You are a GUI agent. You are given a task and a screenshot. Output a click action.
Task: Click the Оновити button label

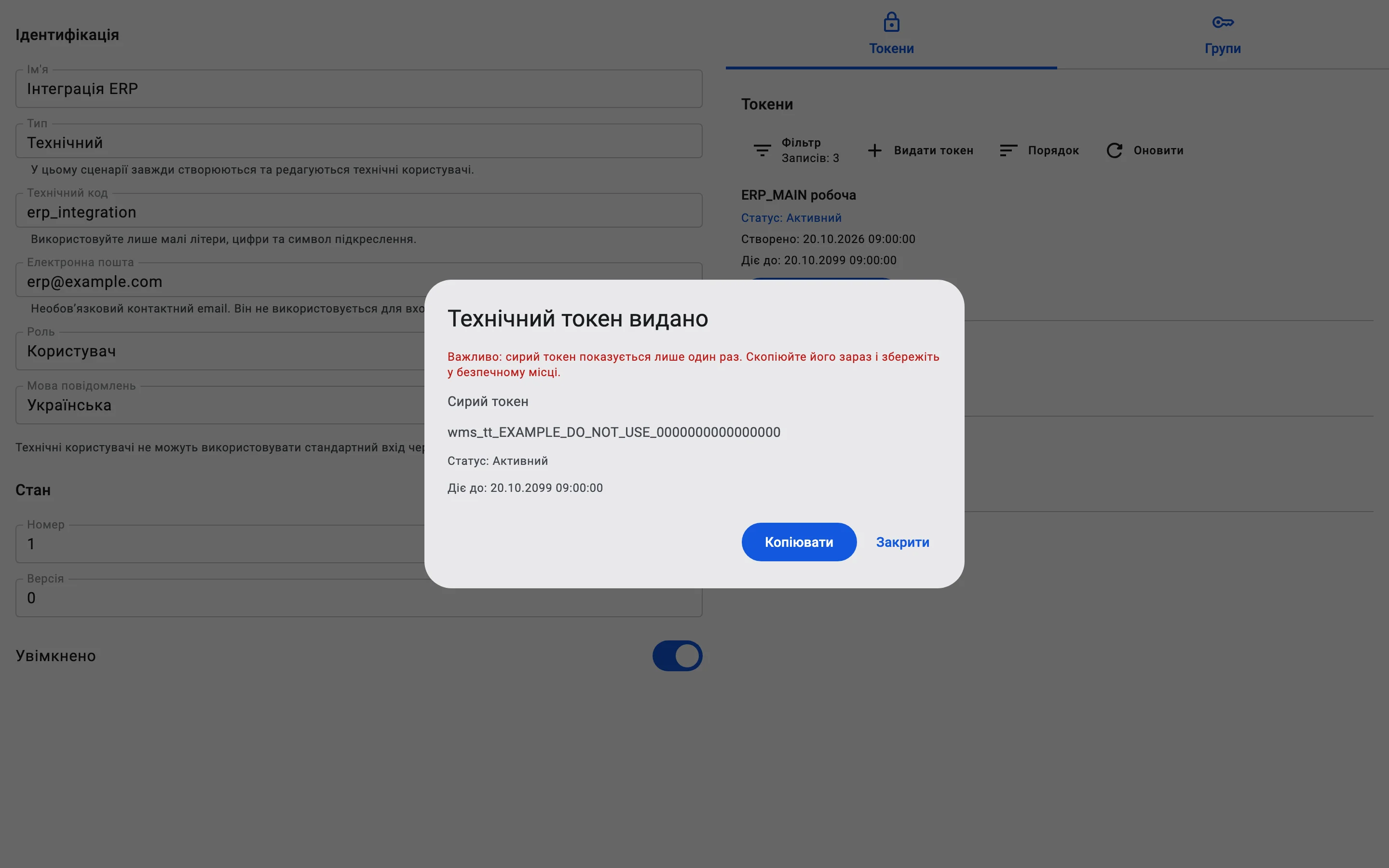pyautogui.click(x=1158, y=150)
